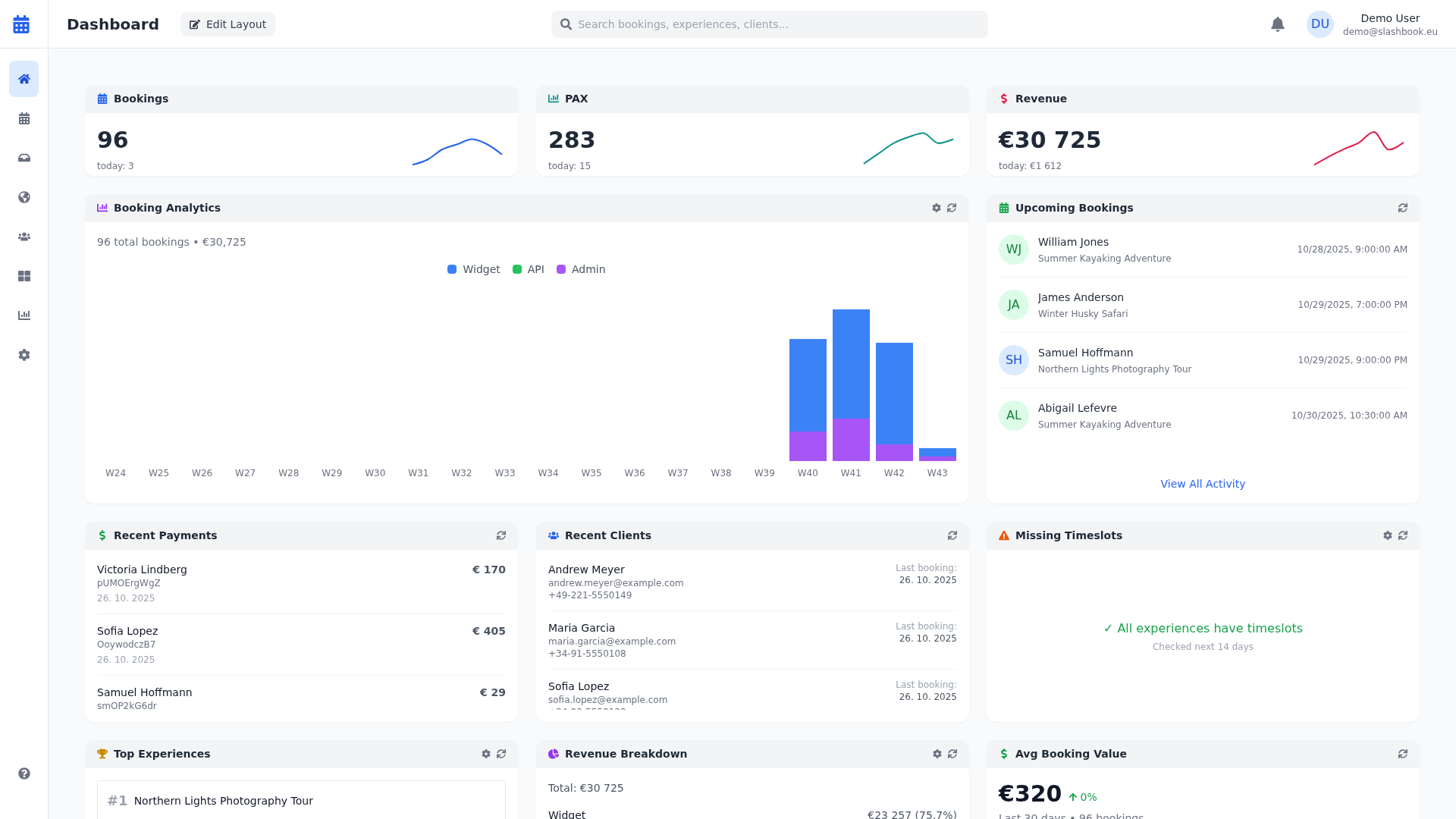1456x819 pixels.
Task: Open Revenue Breakdown widget settings
Action: pyautogui.click(x=937, y=754)
